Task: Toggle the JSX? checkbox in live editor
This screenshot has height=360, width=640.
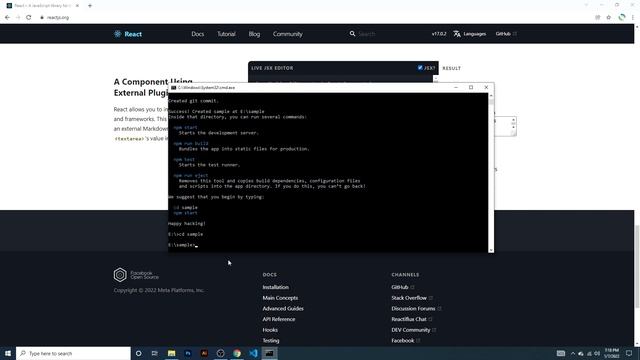Action: [420, 68]
